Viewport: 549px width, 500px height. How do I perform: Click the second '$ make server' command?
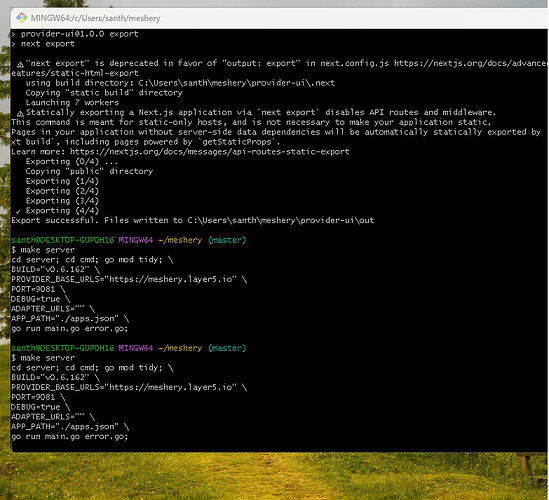pos(43,358)
